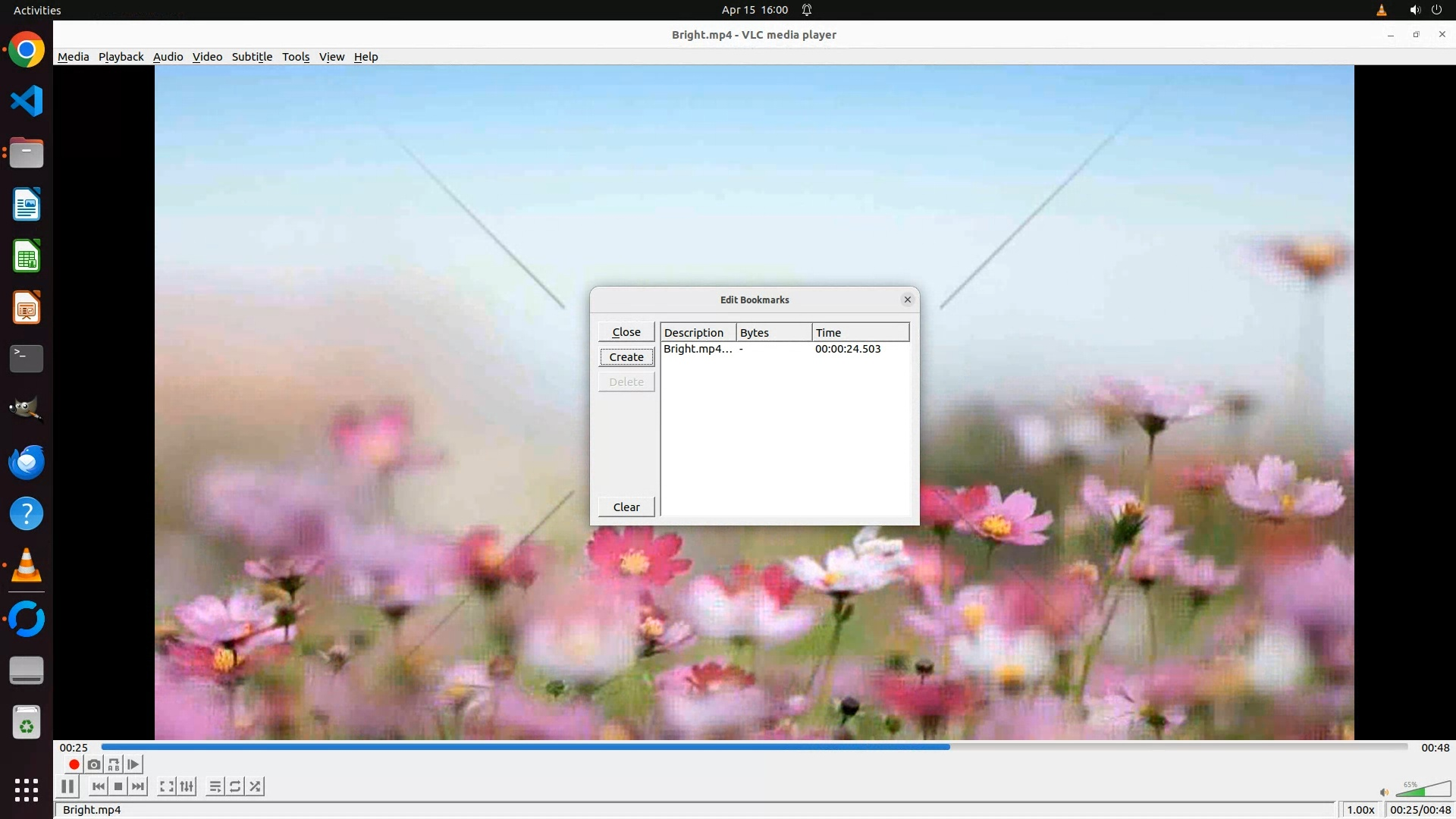Image resolution: width=1456 pixels, height=819 pixels.
Task: Skip to next media item
Action: [138, 786]
